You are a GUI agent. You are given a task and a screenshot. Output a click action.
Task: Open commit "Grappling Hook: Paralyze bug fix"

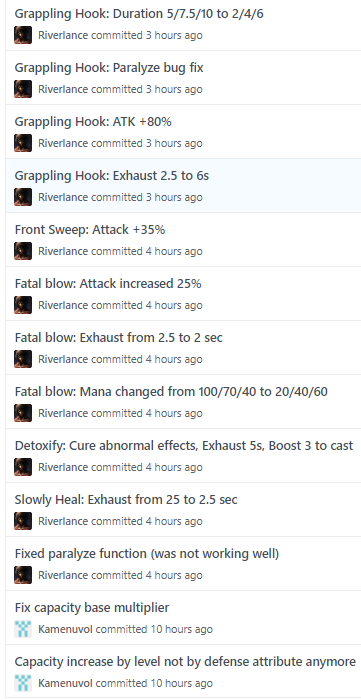click(x=109, y=68)
